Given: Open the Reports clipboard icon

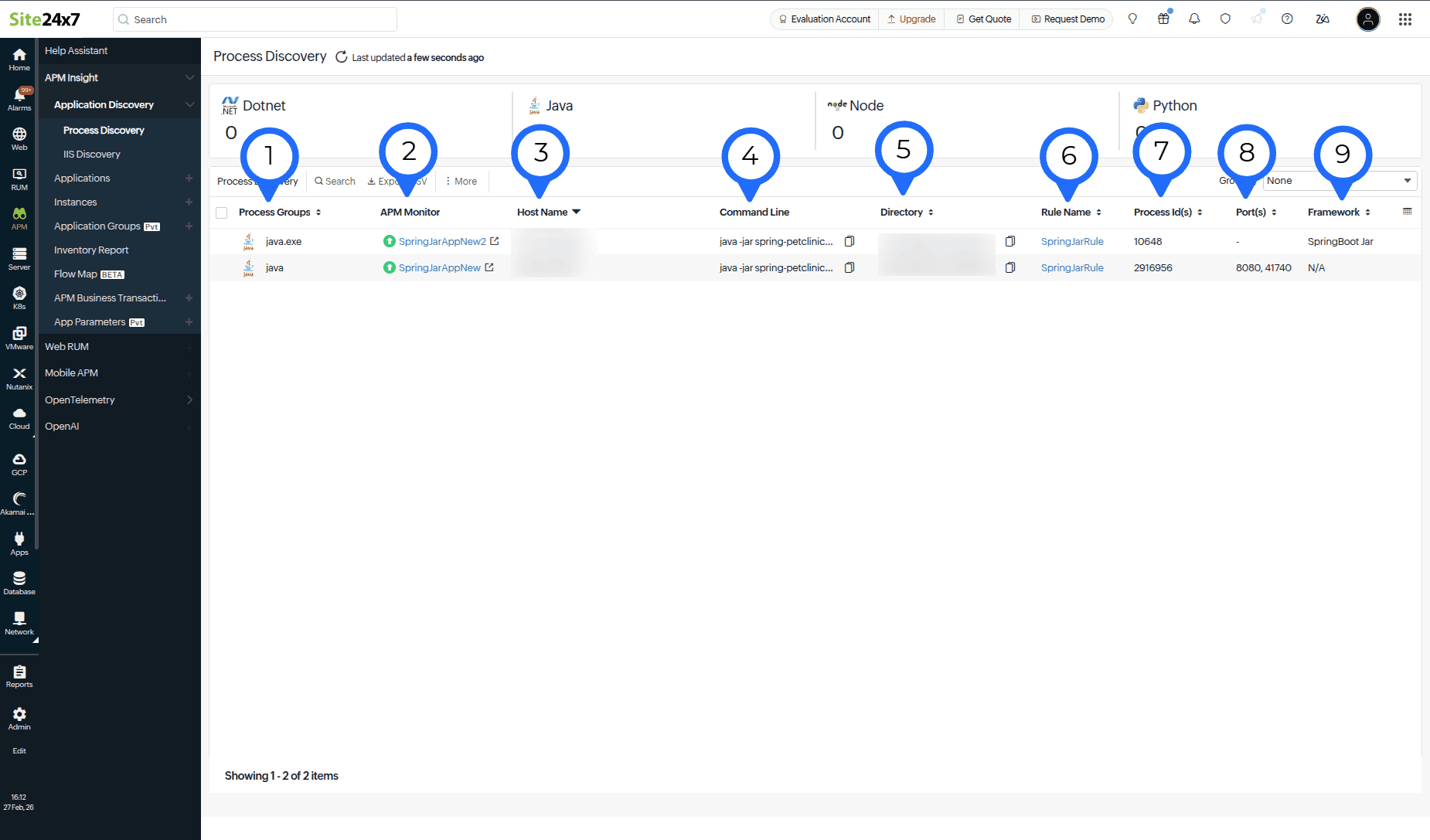Looking at the screenshot, I should tap(19, 676).
